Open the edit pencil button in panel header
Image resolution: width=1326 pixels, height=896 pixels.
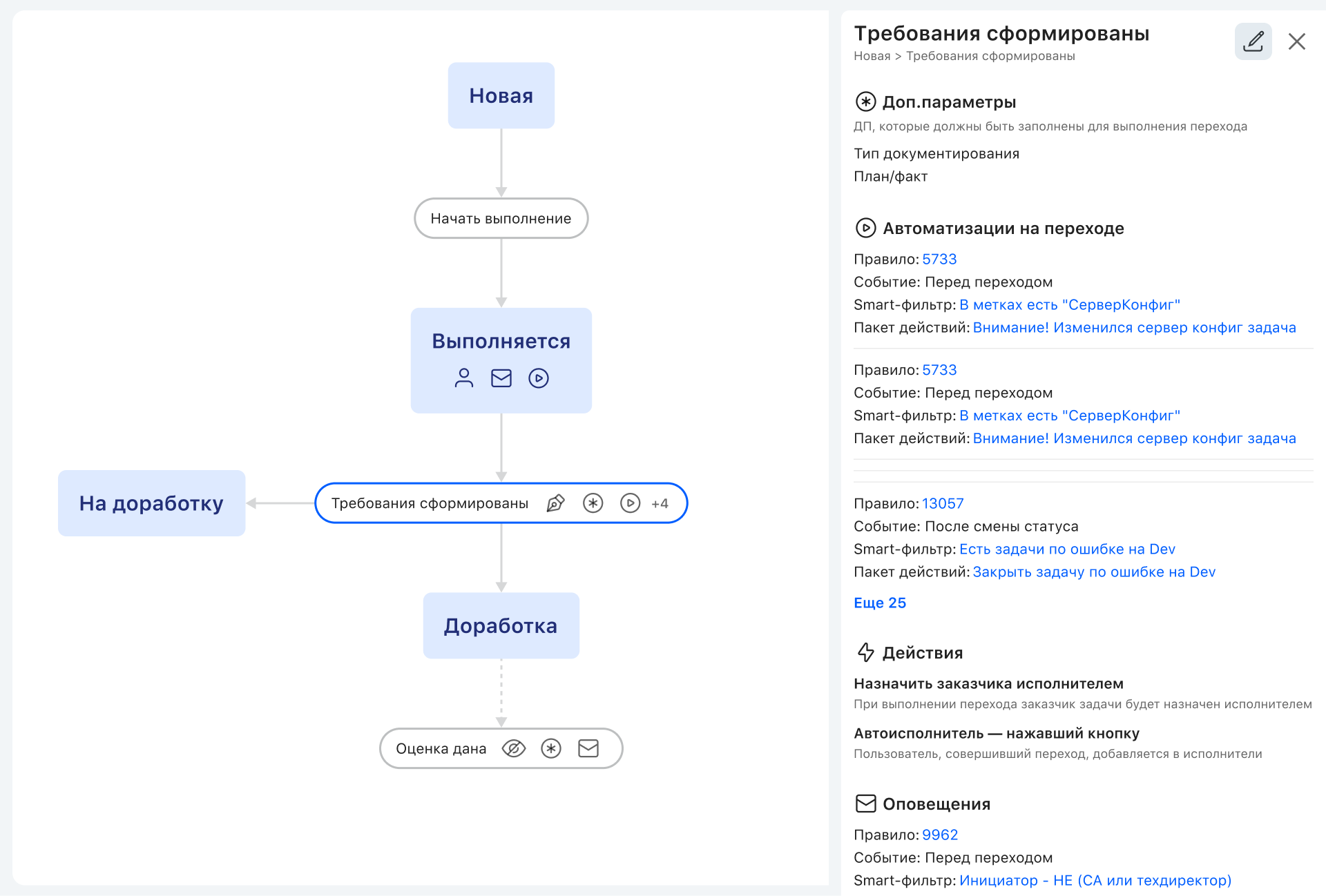(x=1253, y=41)
